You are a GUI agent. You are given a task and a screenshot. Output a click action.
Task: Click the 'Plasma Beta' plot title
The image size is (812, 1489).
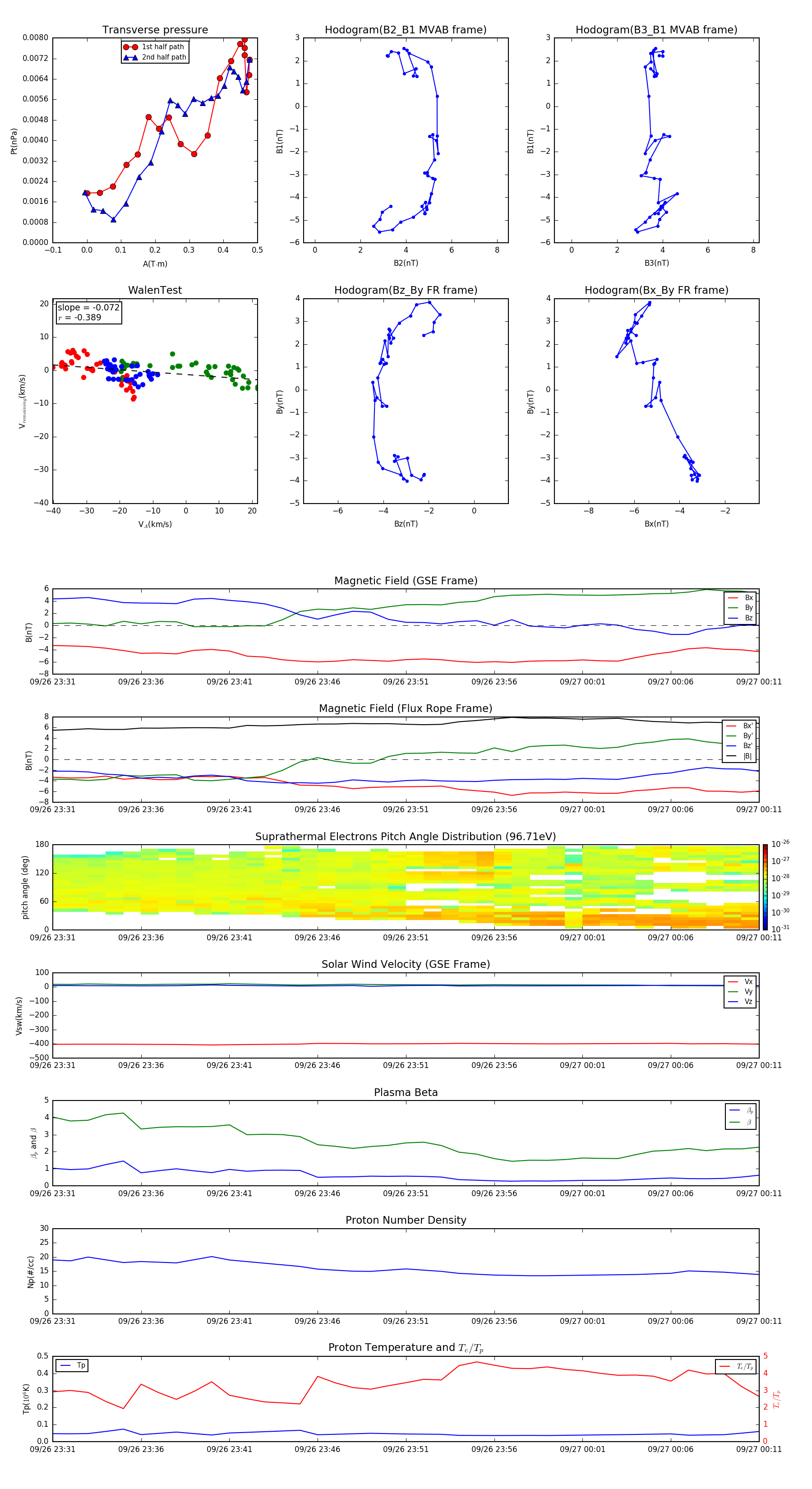click(x=406, y=1093)
